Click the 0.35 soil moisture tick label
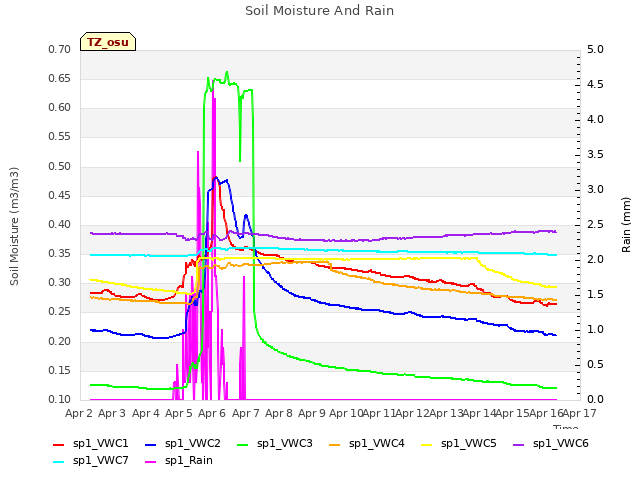Screen dimensions: 640x480 tap(60, 254)
